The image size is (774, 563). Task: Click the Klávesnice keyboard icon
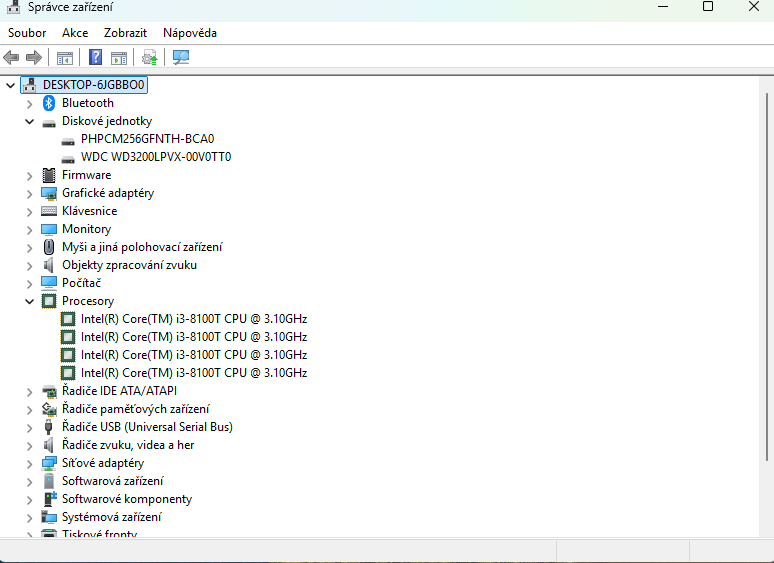click(x=49, y=211)
